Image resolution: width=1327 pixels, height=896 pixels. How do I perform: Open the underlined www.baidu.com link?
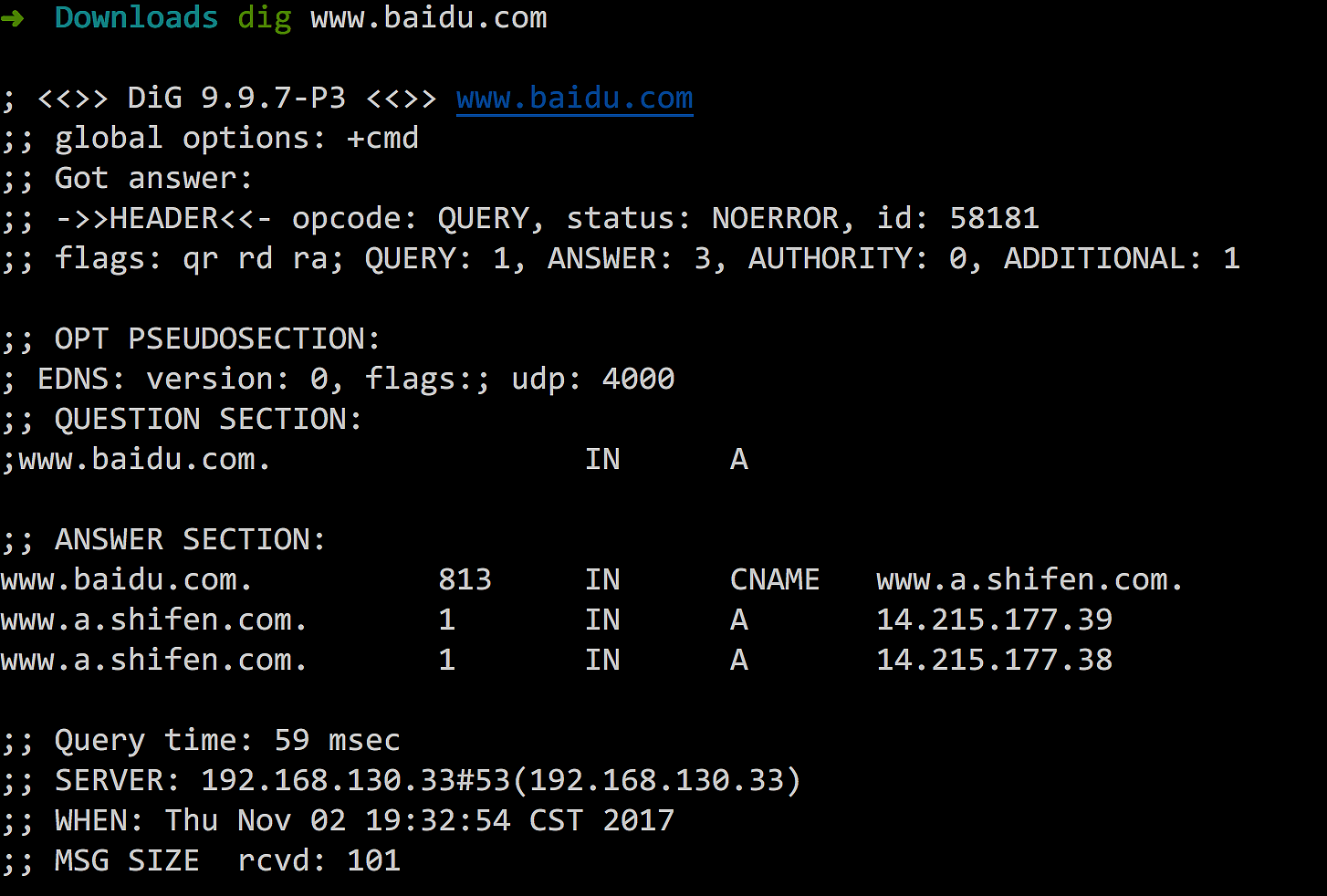(x=574, y=98)
